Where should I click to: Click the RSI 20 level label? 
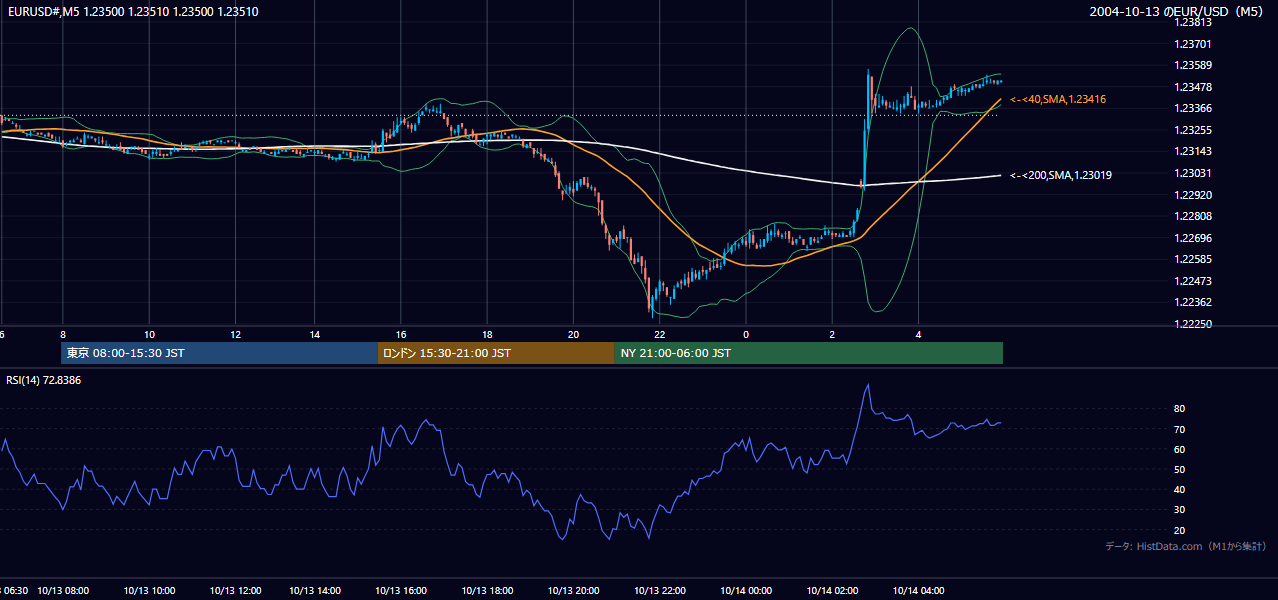(1179, 530)
